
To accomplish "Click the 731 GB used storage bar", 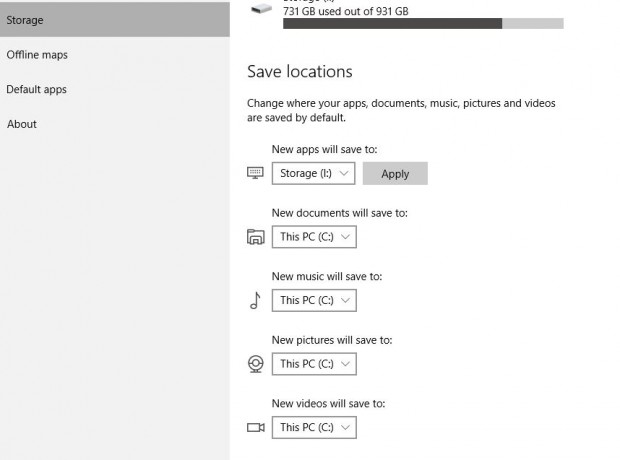I will pos(423,23).
